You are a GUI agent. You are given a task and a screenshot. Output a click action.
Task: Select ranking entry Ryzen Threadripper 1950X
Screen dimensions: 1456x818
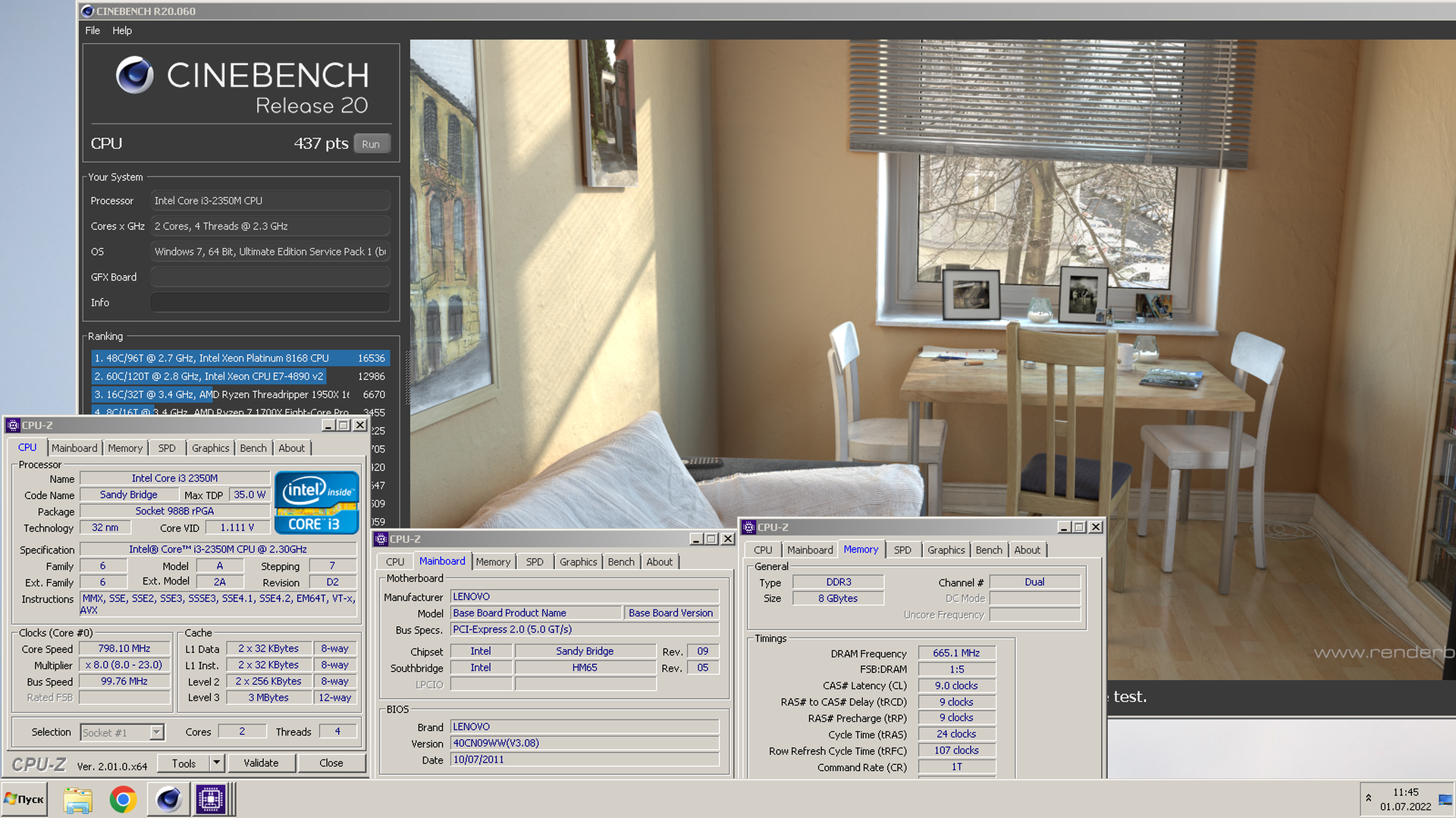click(x=240, y=394)
